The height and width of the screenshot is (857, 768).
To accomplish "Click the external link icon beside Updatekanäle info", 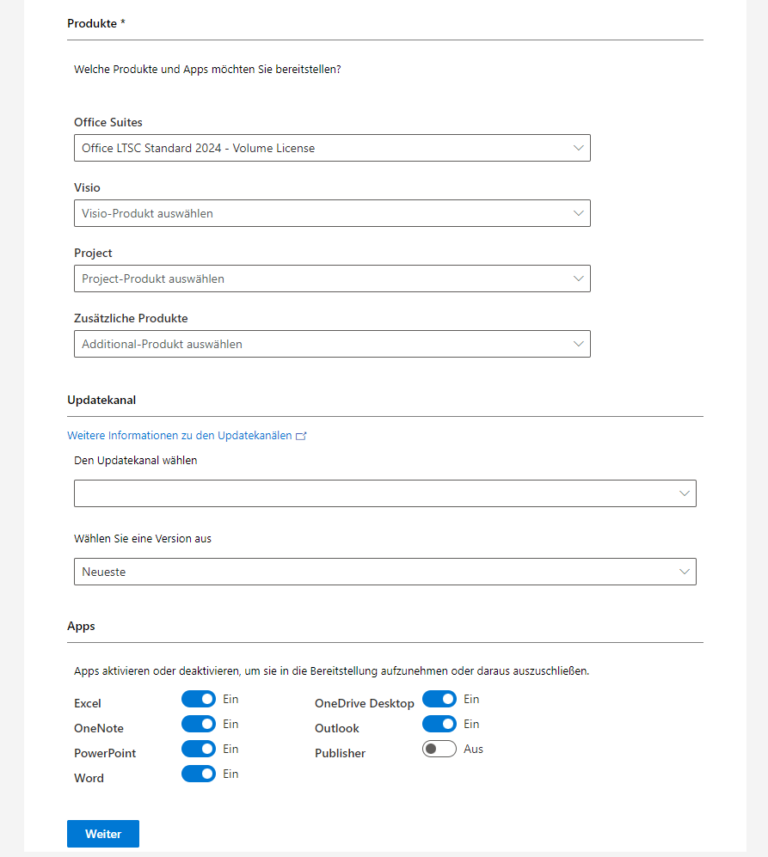I will pyautogui.click(x=303, y=435).
